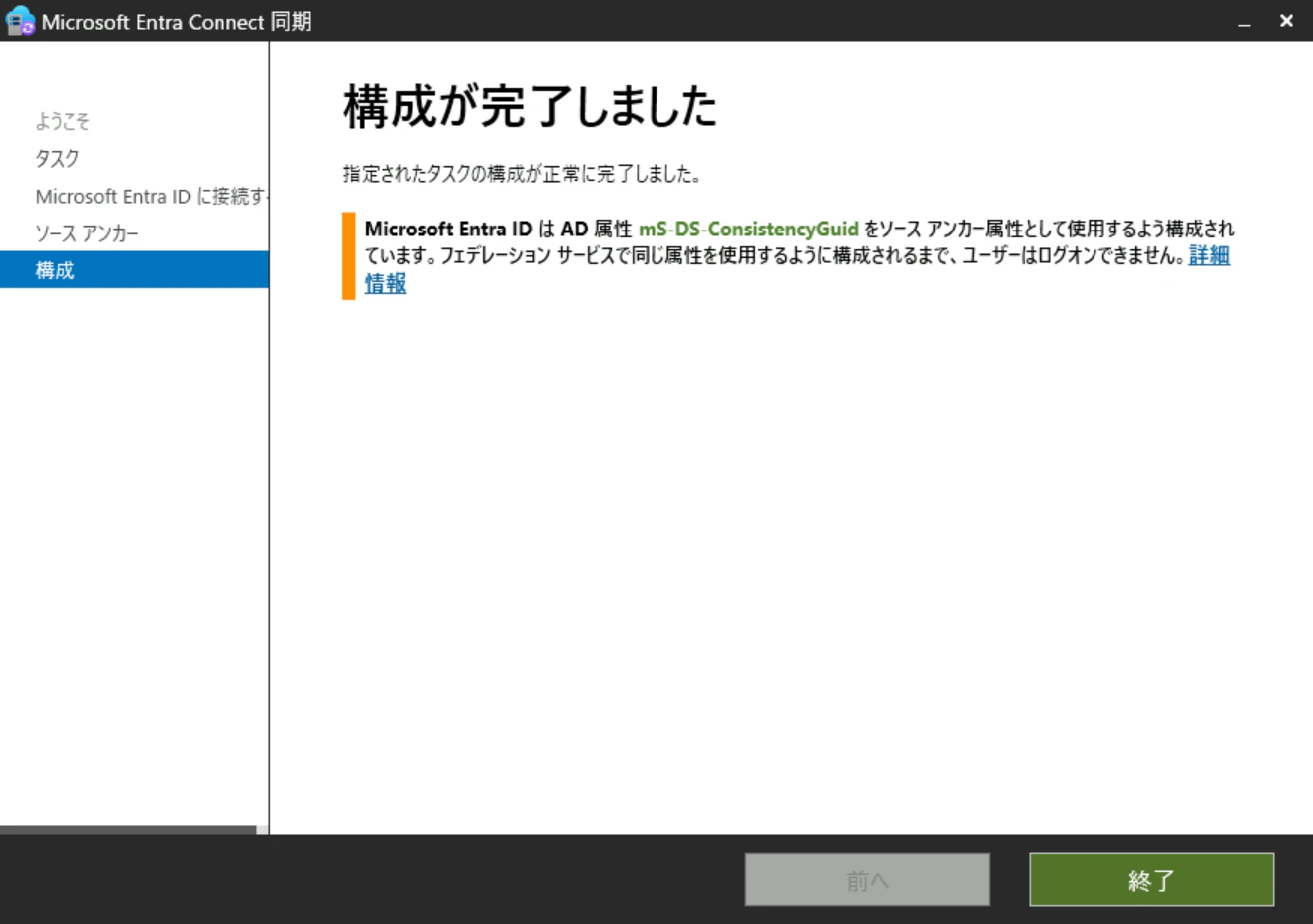1313x924 pixels.
Task: Click the 構成が完了しました heading
Action: coord(531,106)
